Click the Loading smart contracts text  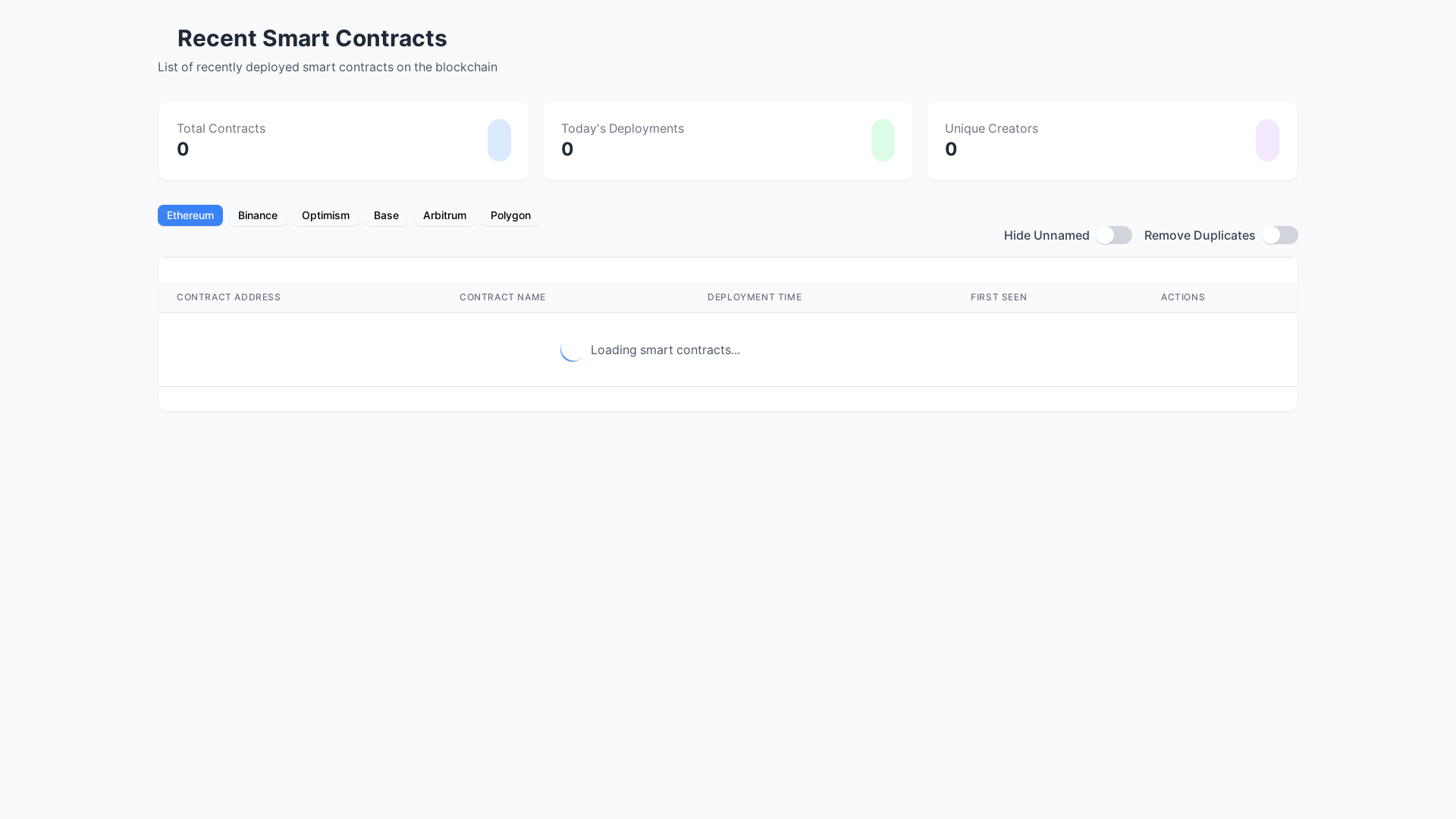[x=665, y=350]
